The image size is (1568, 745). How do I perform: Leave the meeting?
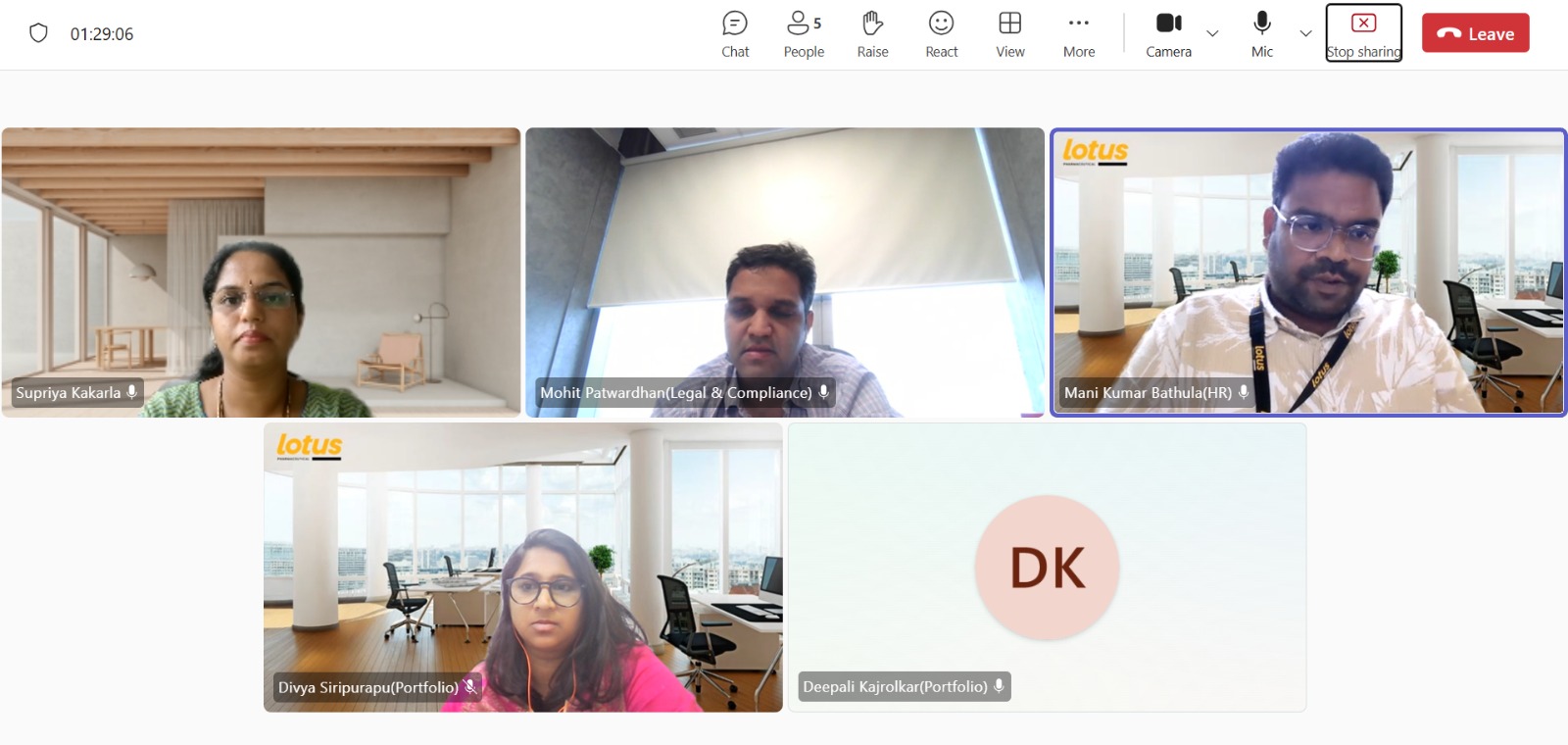(x=1475, y=33)
